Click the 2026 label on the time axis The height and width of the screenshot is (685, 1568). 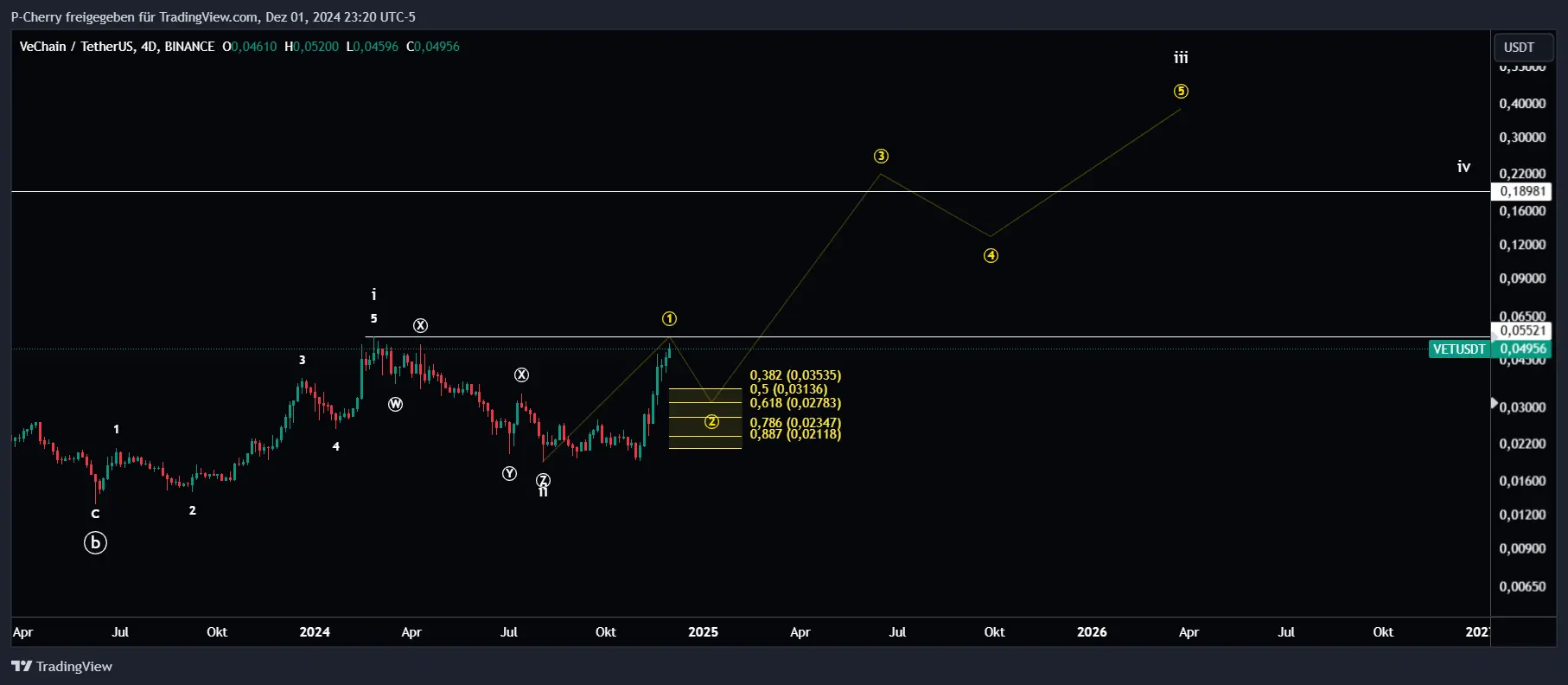point(1092,632)
